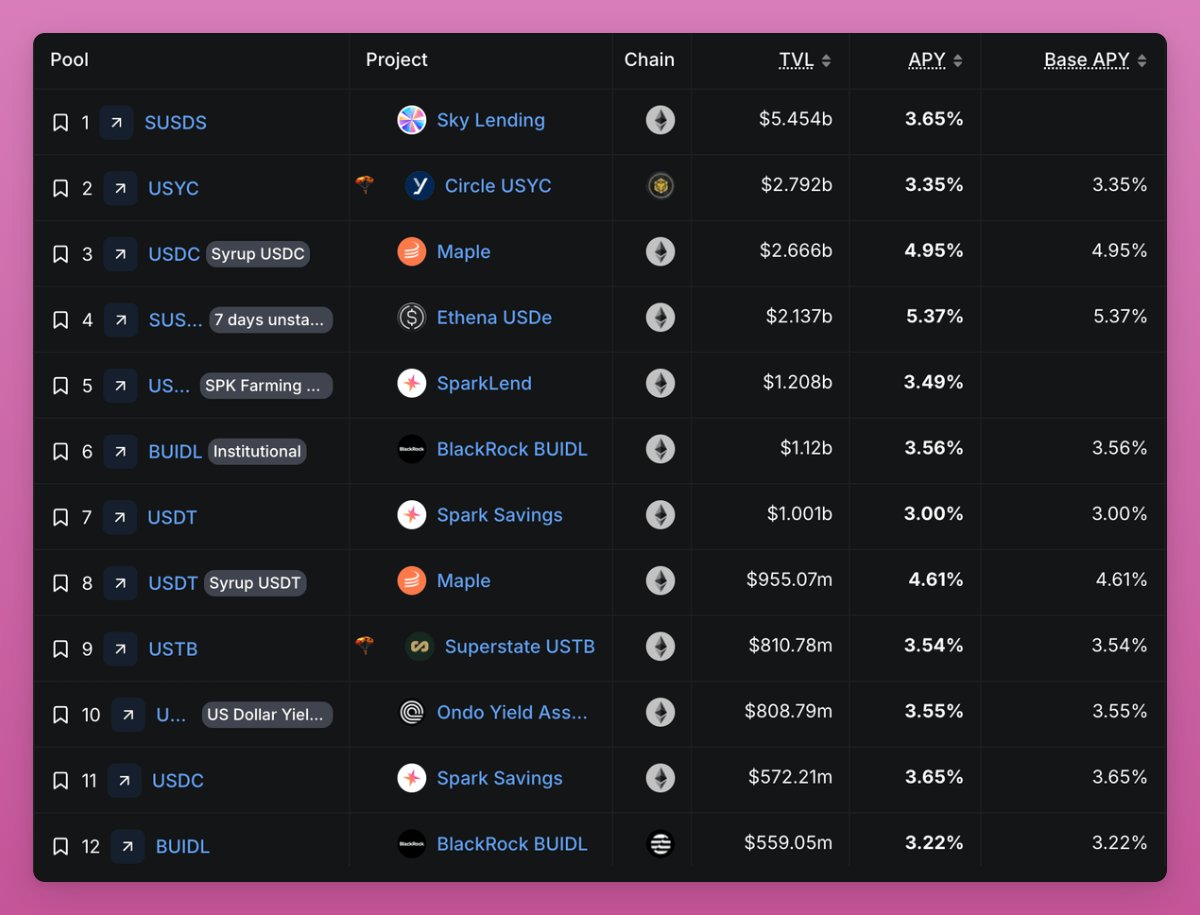
Task: Open the SUSDS pool arrow icon
Action: pyautogui.click(x=116, y=122)
